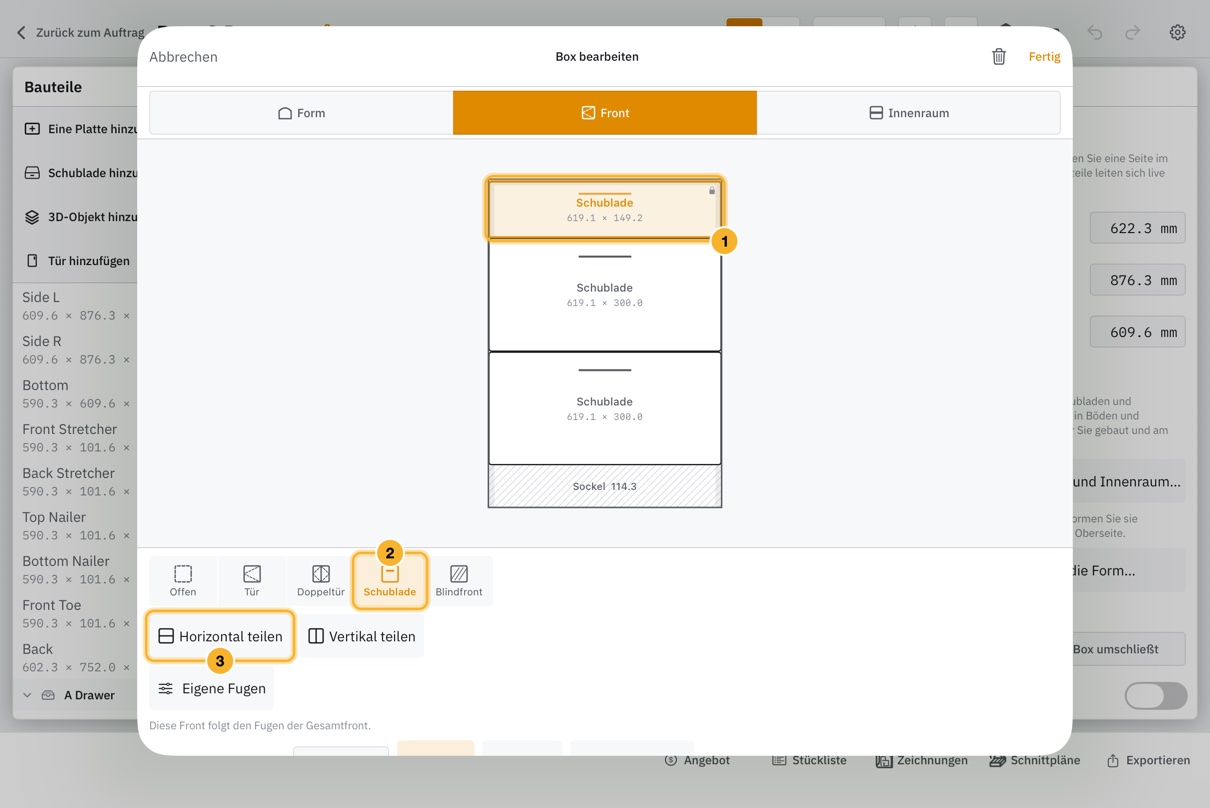Open the Innenraum tab
This screenshot has width=1210, height=808.
click(908, 113)
